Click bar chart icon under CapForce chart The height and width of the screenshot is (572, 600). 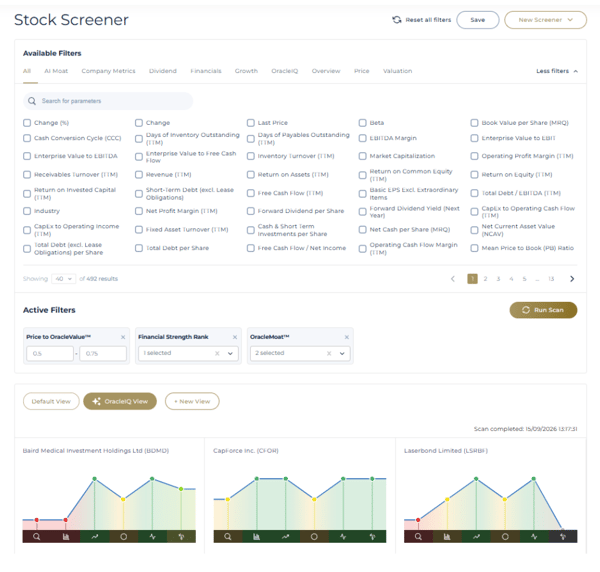pos(256,537)
